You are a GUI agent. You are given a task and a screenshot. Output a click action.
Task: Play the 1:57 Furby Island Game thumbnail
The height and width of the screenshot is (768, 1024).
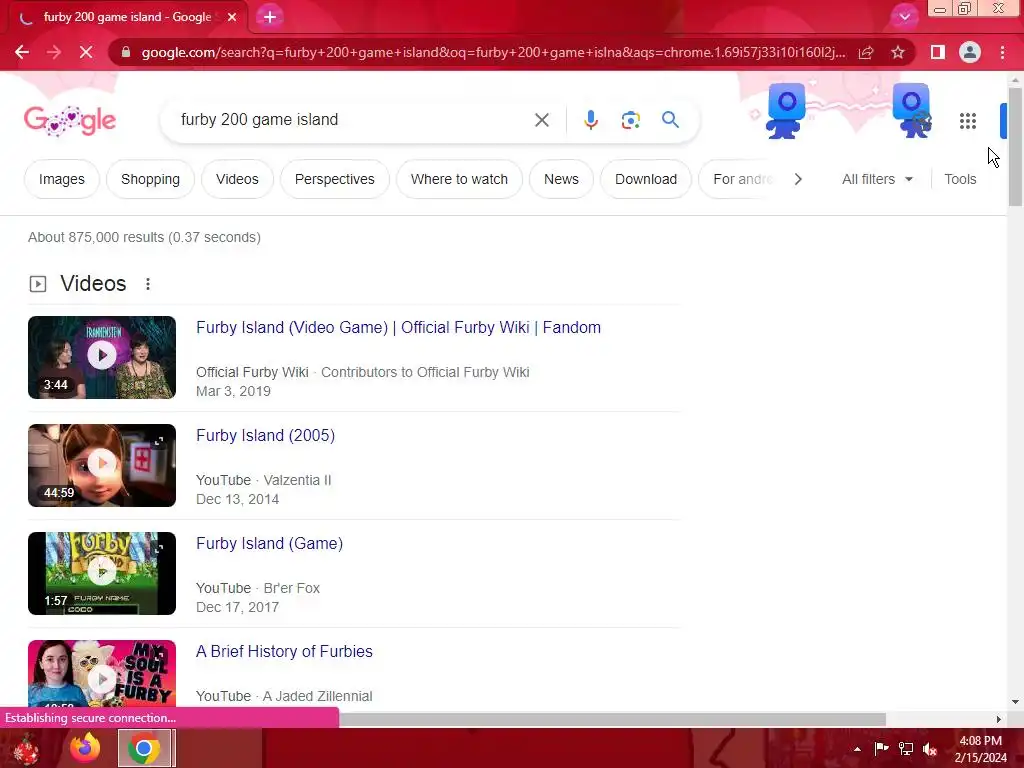point(102,573)
